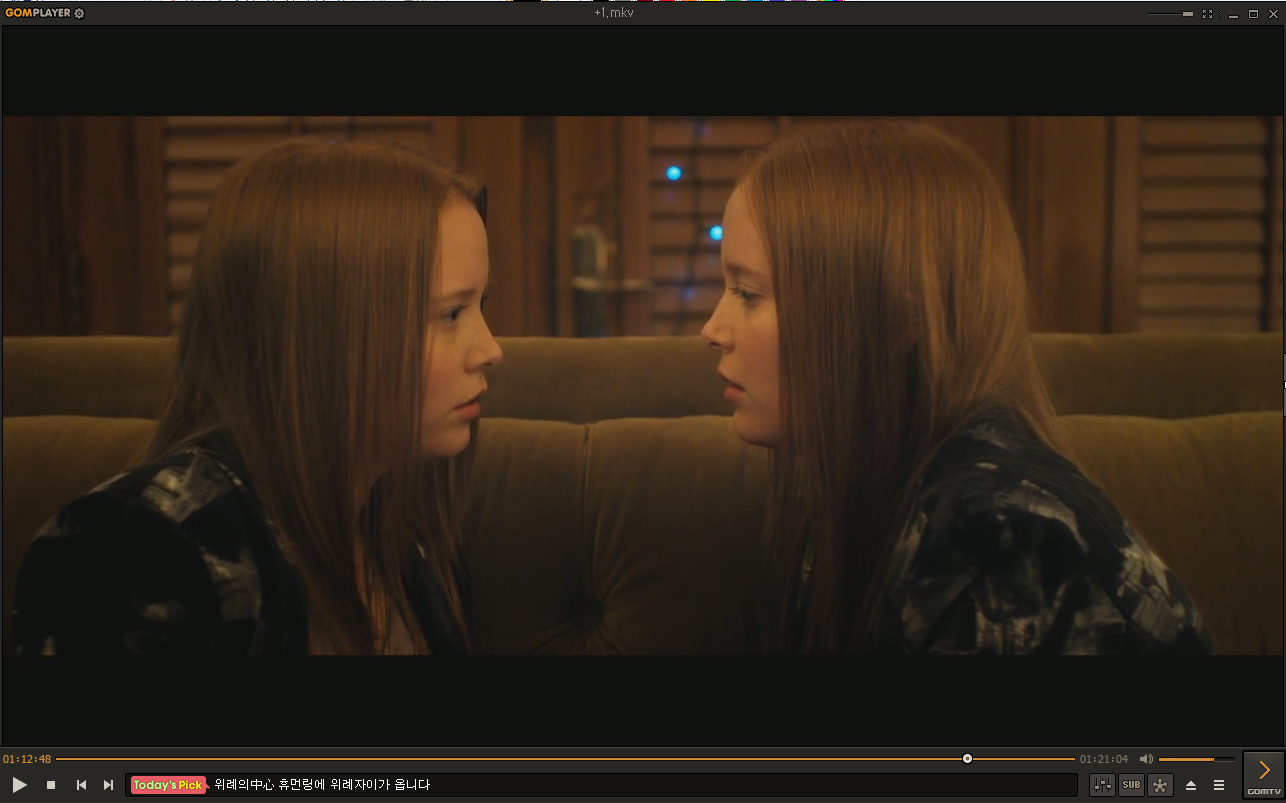Open the Today's Pick link

[x=167, y=785]
